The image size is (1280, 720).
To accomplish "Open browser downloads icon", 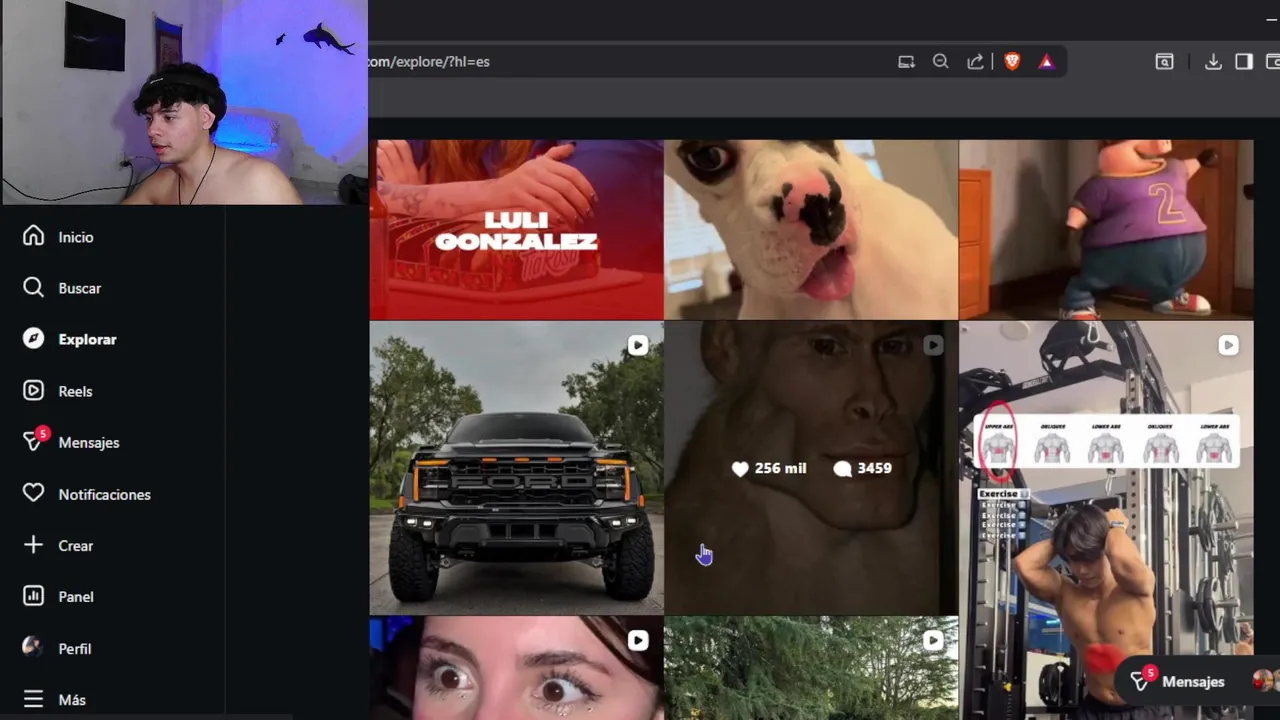I will (1213, 61).
